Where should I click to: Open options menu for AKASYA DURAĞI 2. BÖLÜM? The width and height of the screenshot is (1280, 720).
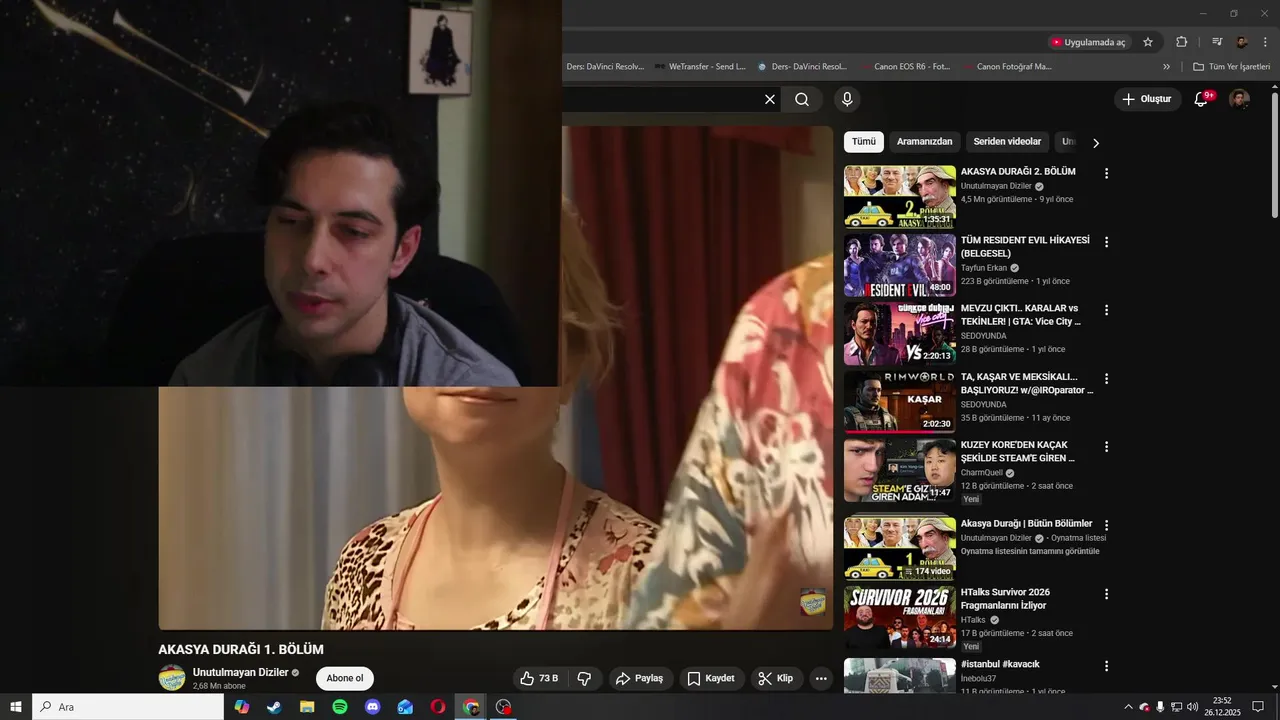coord(1106,173)
